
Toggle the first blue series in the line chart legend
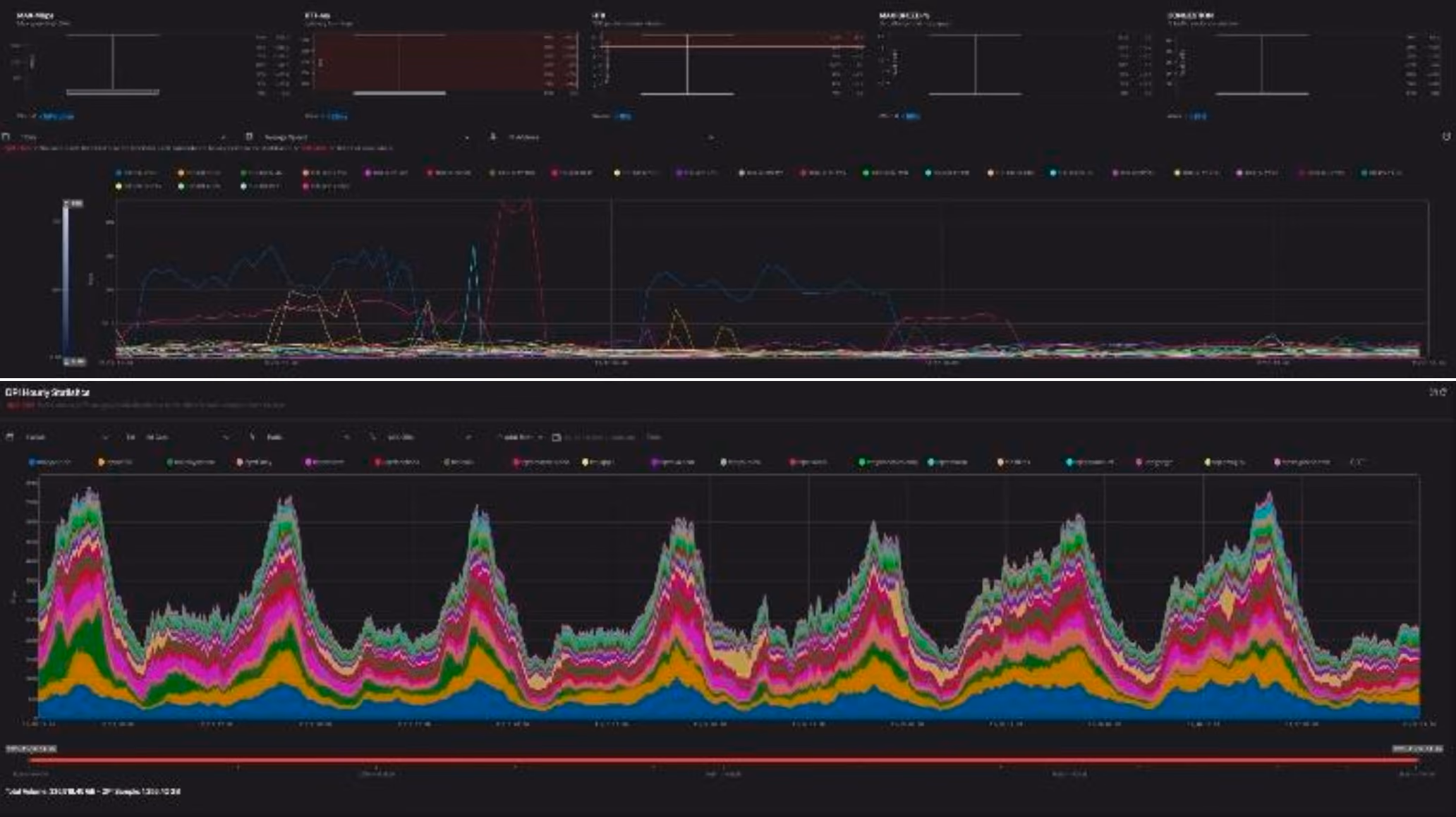[x=139, y=172]
